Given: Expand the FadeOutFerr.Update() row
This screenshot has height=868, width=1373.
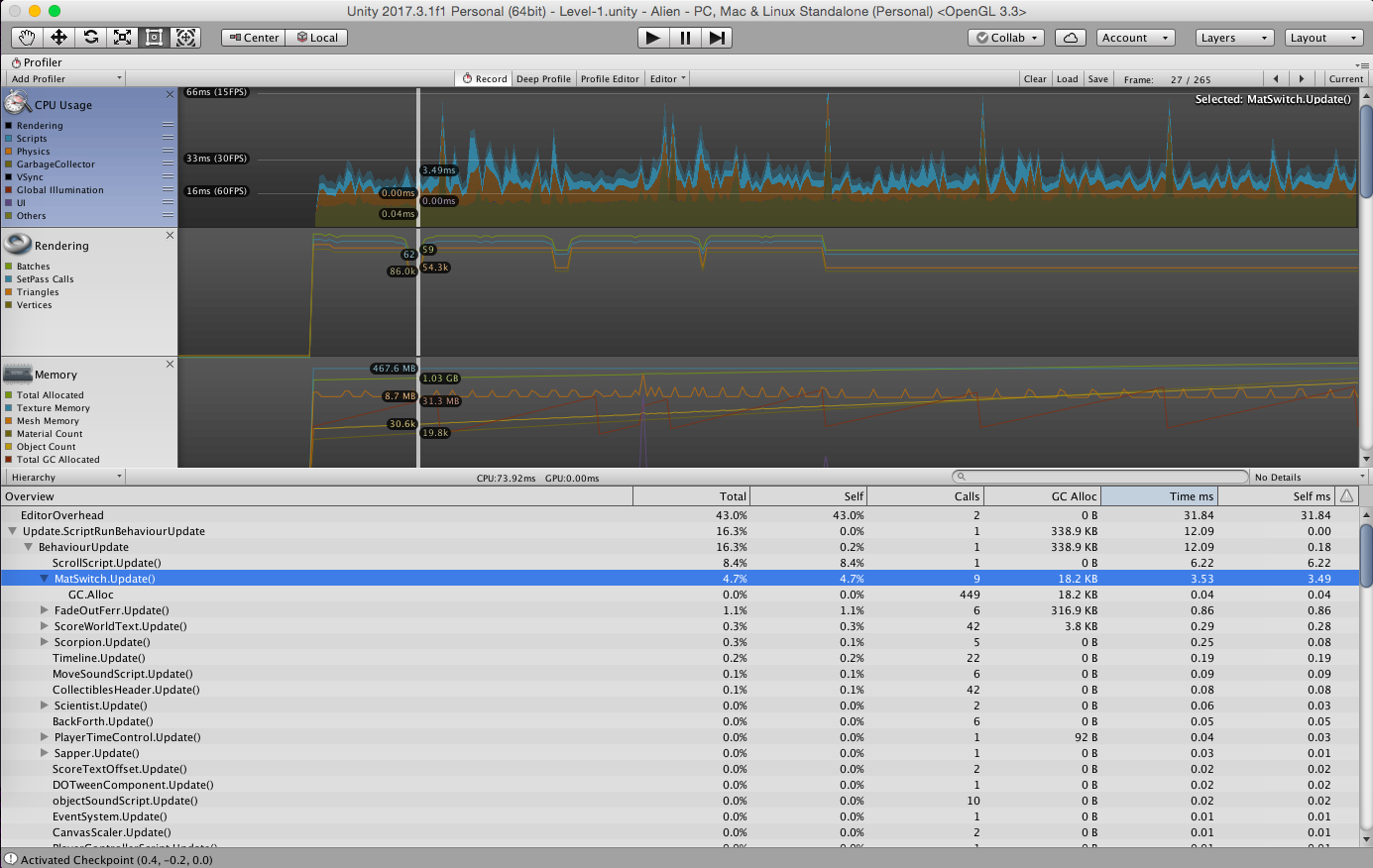Looking at the screenshot, I should pyautogui.click(x=45, y=610).
